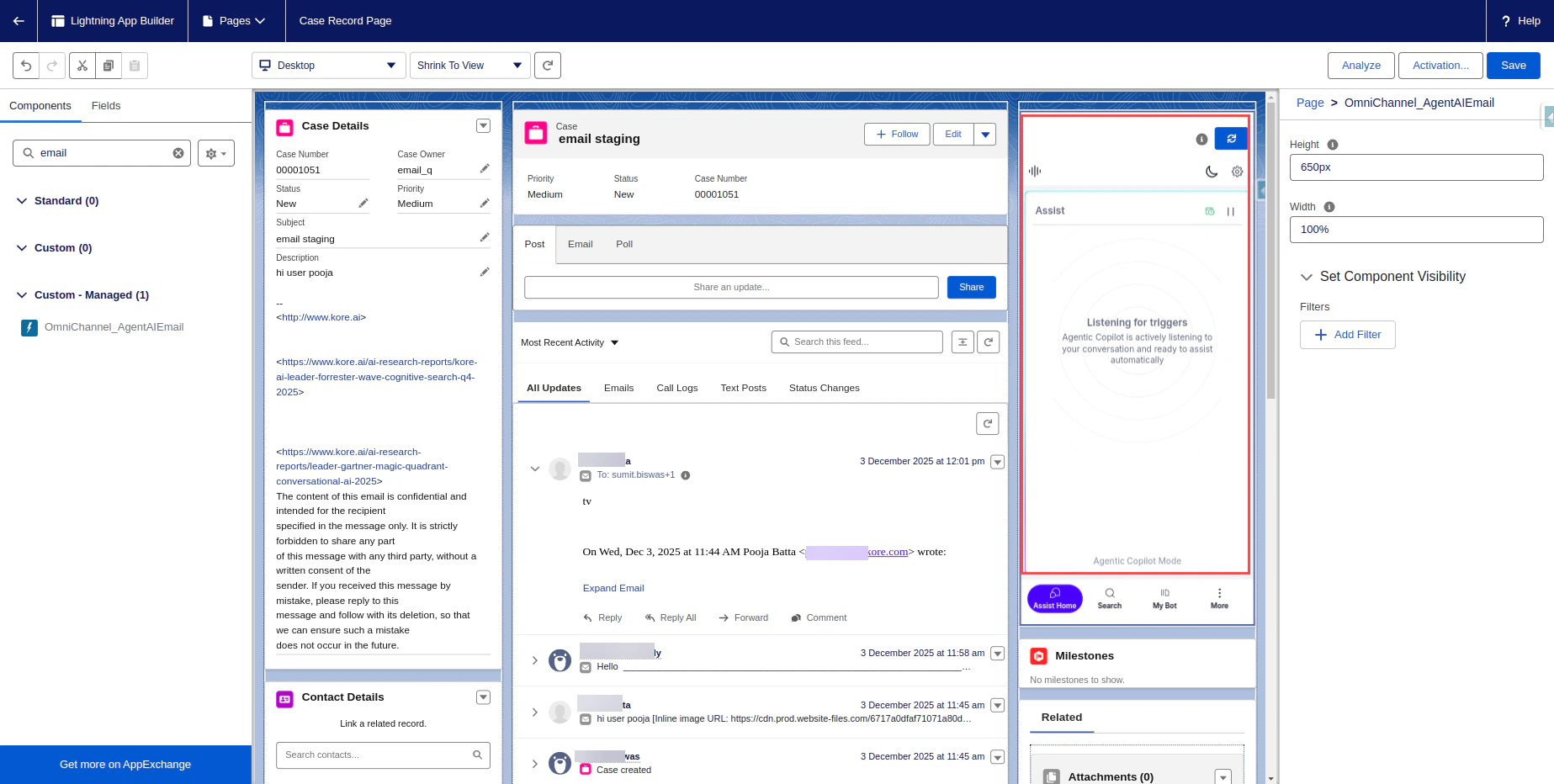
Task: Click the undo arrow icon
Action: (26, 66)
